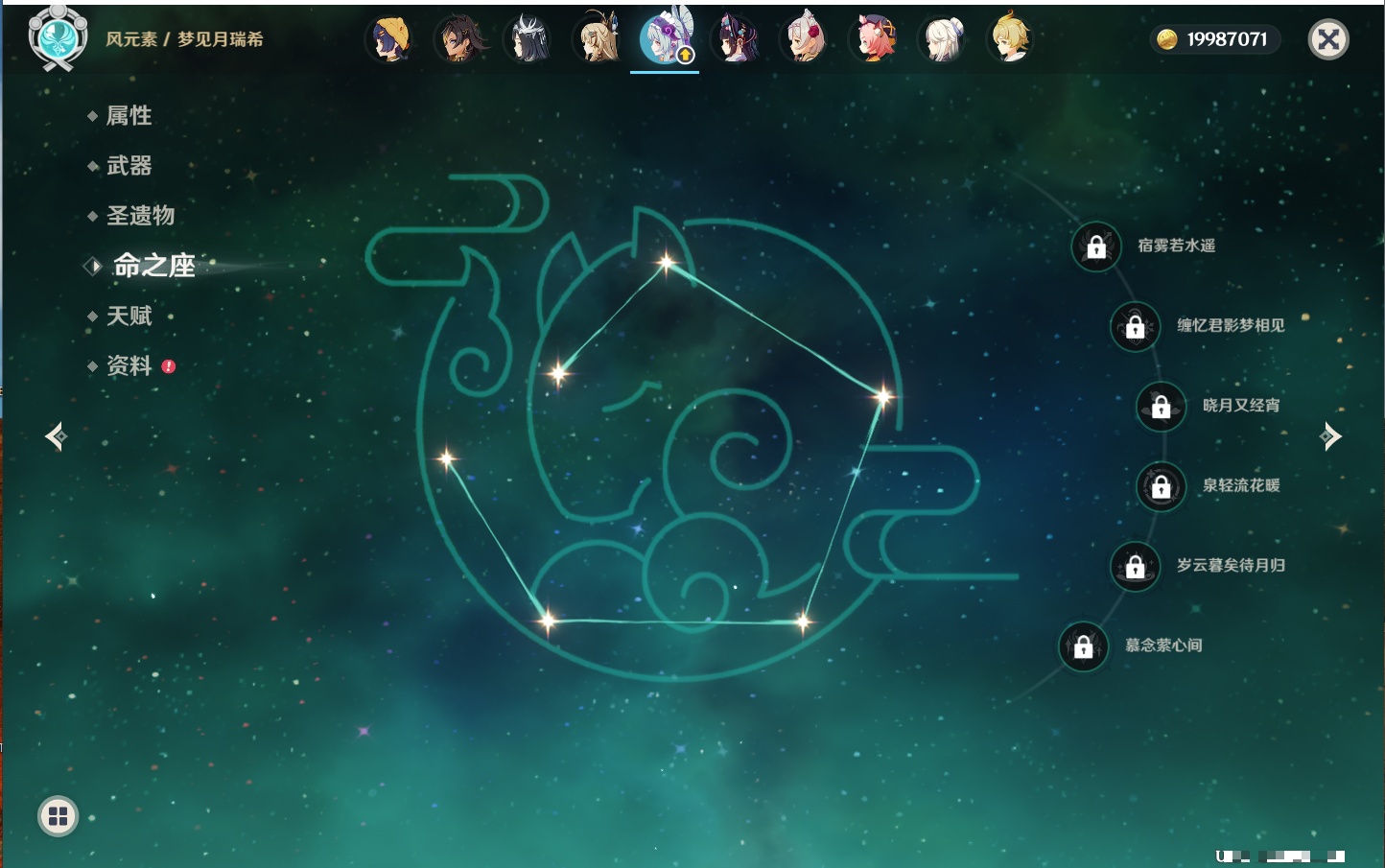
Task: Select the 命之座 constellation menu
Action: pyautogui.click(x=153, y=266)
